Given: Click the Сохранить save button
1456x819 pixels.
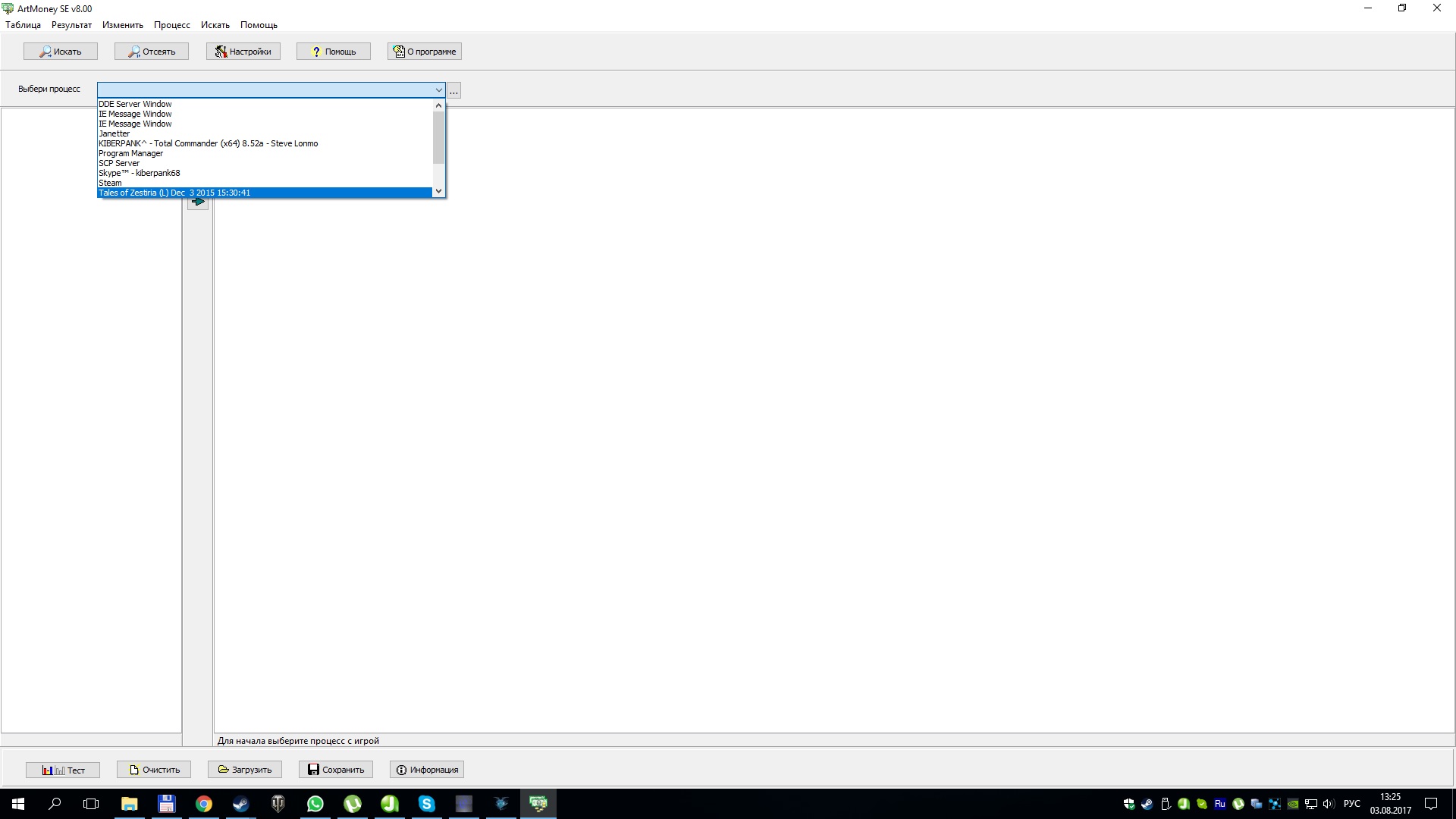Looking at the screenshot, I should (x=336, y=770).
